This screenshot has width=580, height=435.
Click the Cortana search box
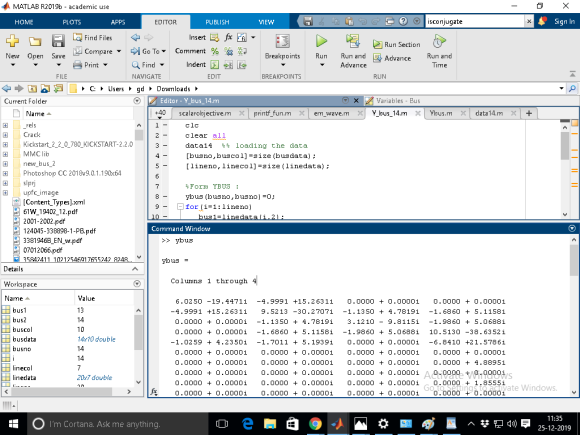[118, 424]
